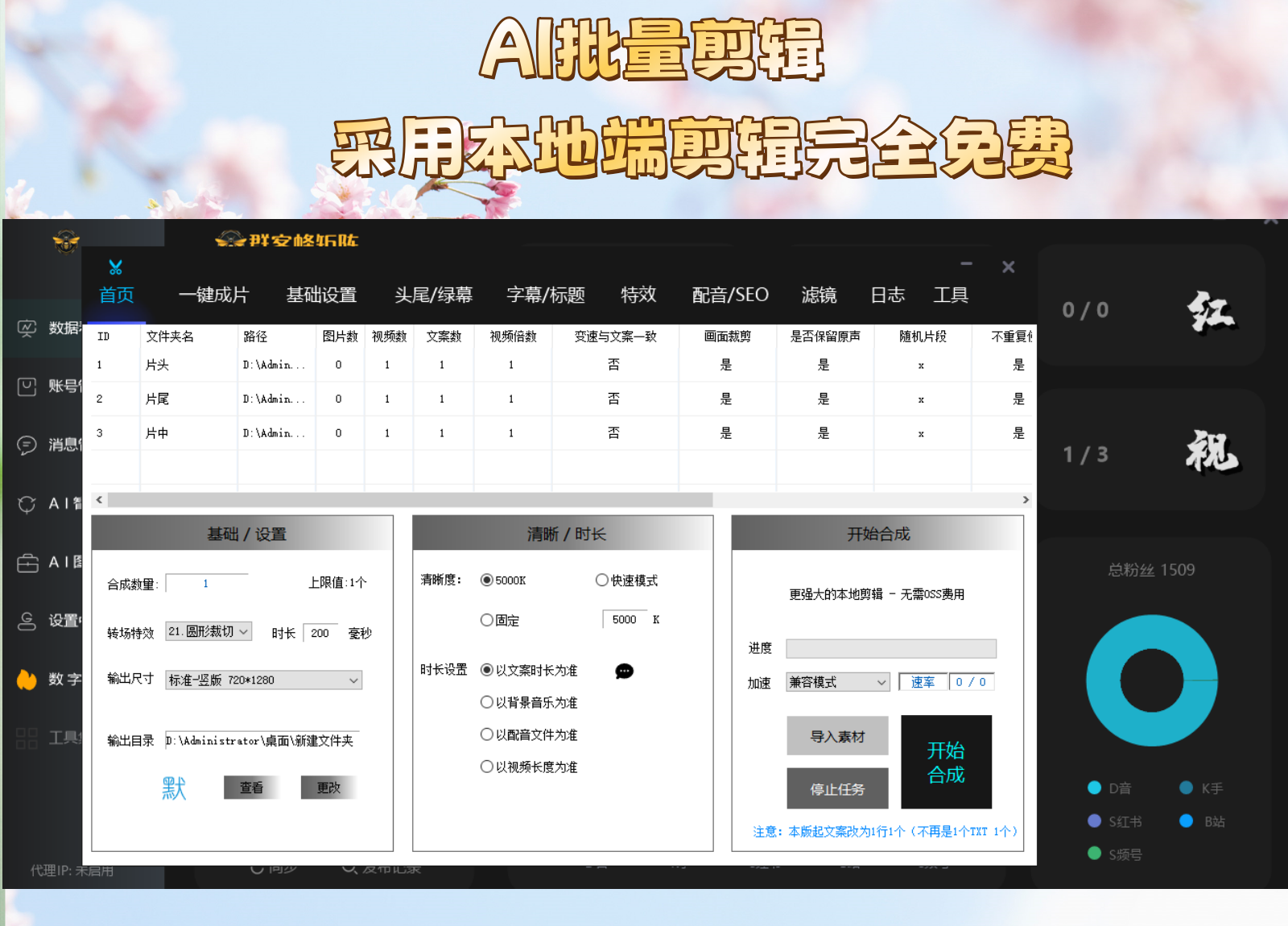Click the 片头 row folder name
The width and height of the screenshot is (1288, 926).
click(157, 365)
